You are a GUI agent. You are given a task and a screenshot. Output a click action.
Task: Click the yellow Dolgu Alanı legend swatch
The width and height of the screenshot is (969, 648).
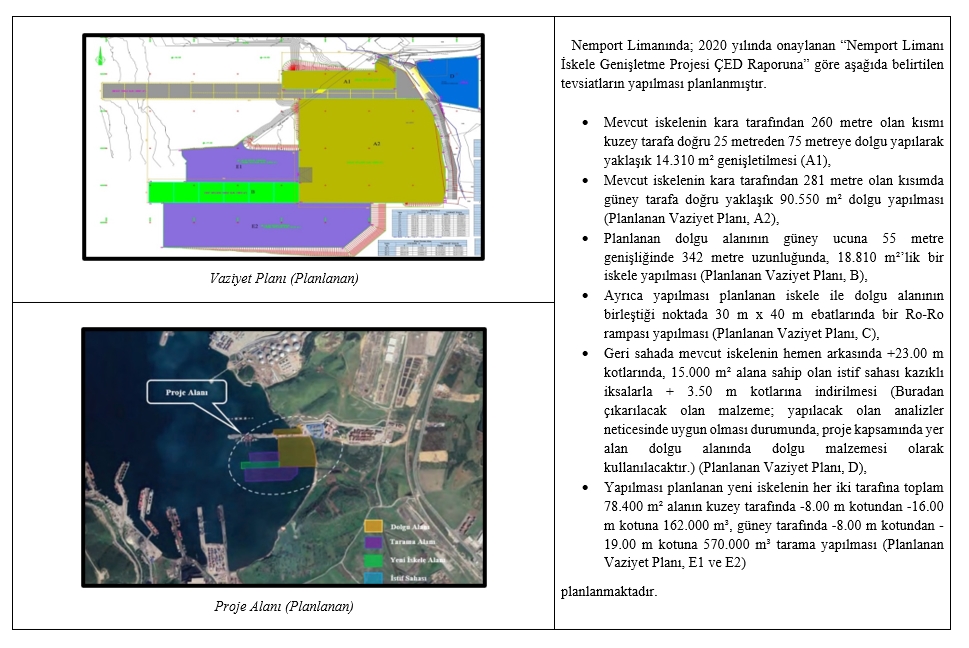(374, 526)
